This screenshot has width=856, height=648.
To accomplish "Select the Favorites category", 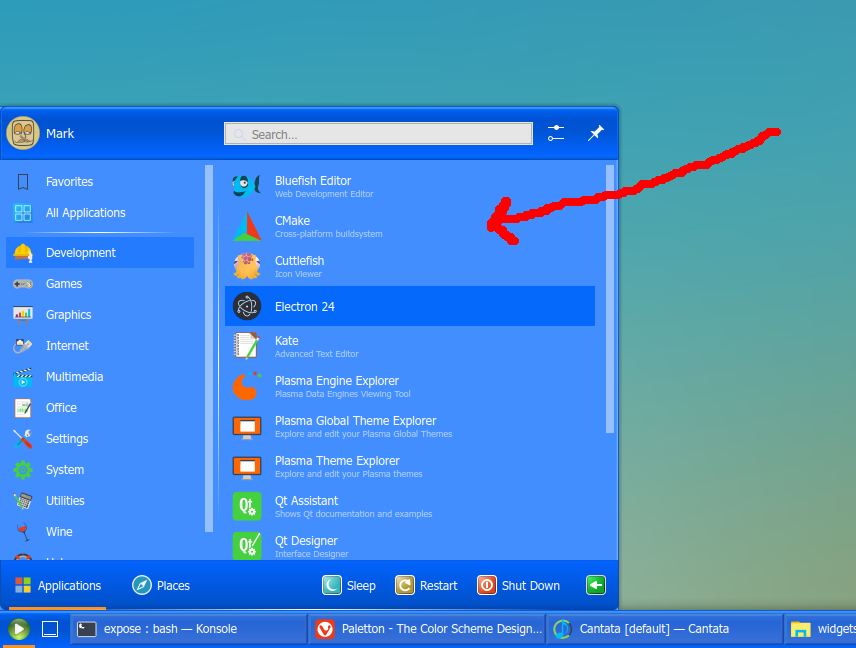I will tap(100, 182).
